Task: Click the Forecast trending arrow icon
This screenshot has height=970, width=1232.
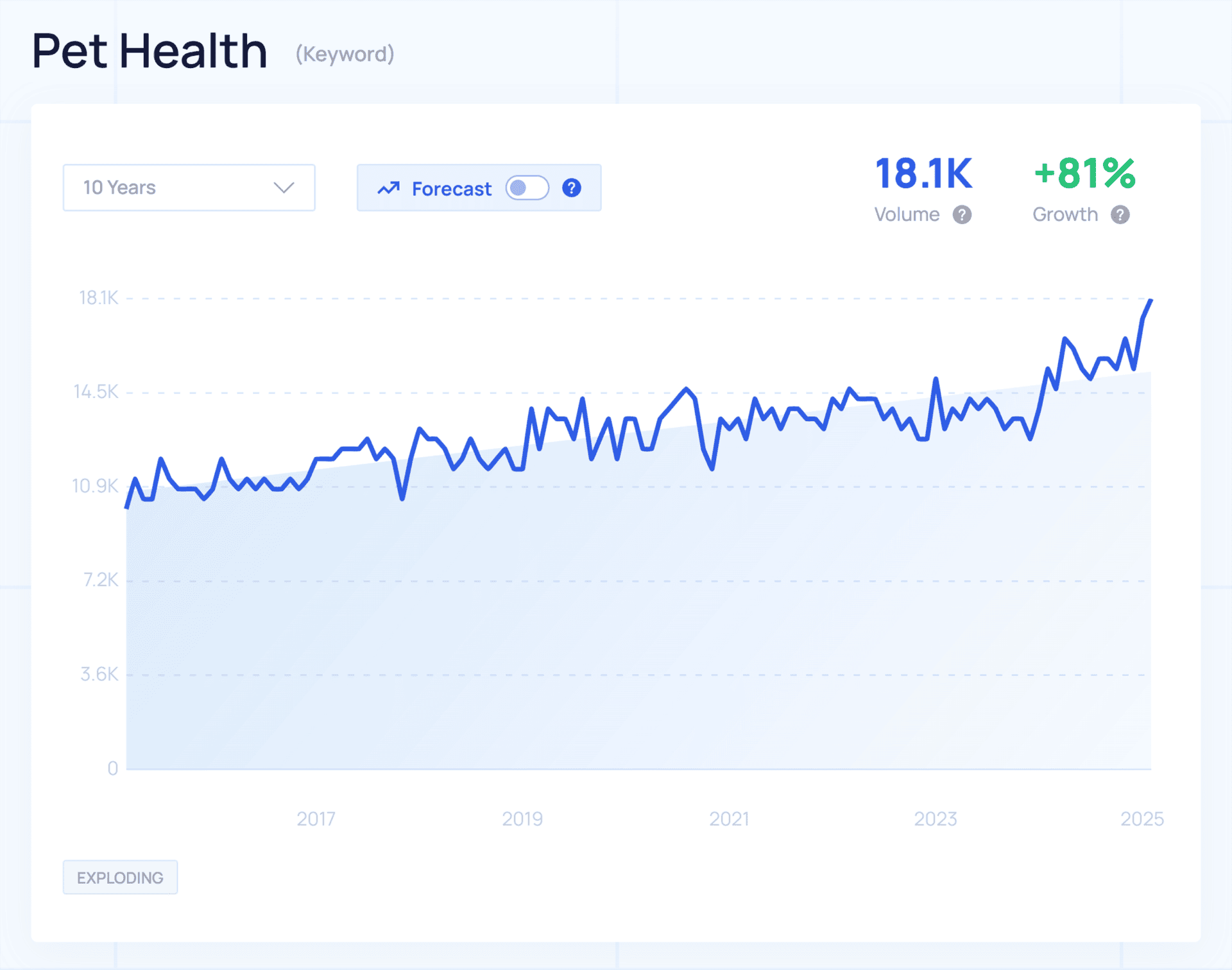Action: 388,188
